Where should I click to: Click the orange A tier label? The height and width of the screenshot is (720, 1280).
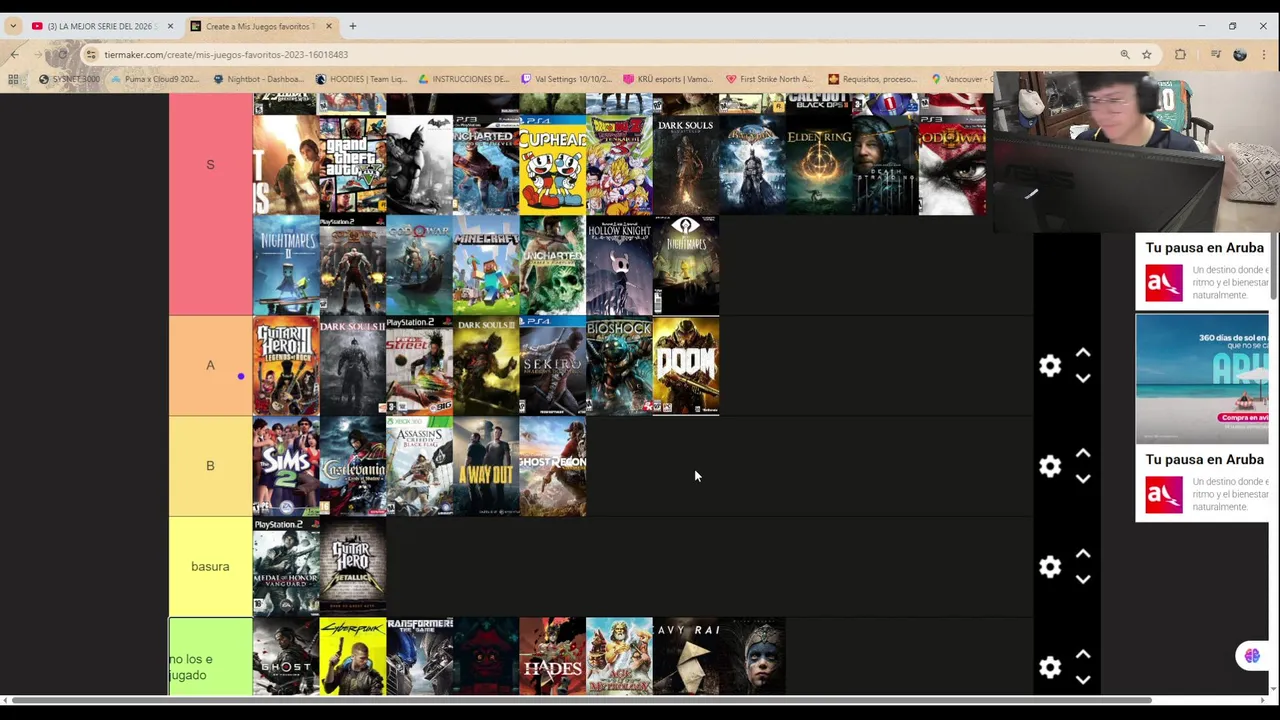210,366
